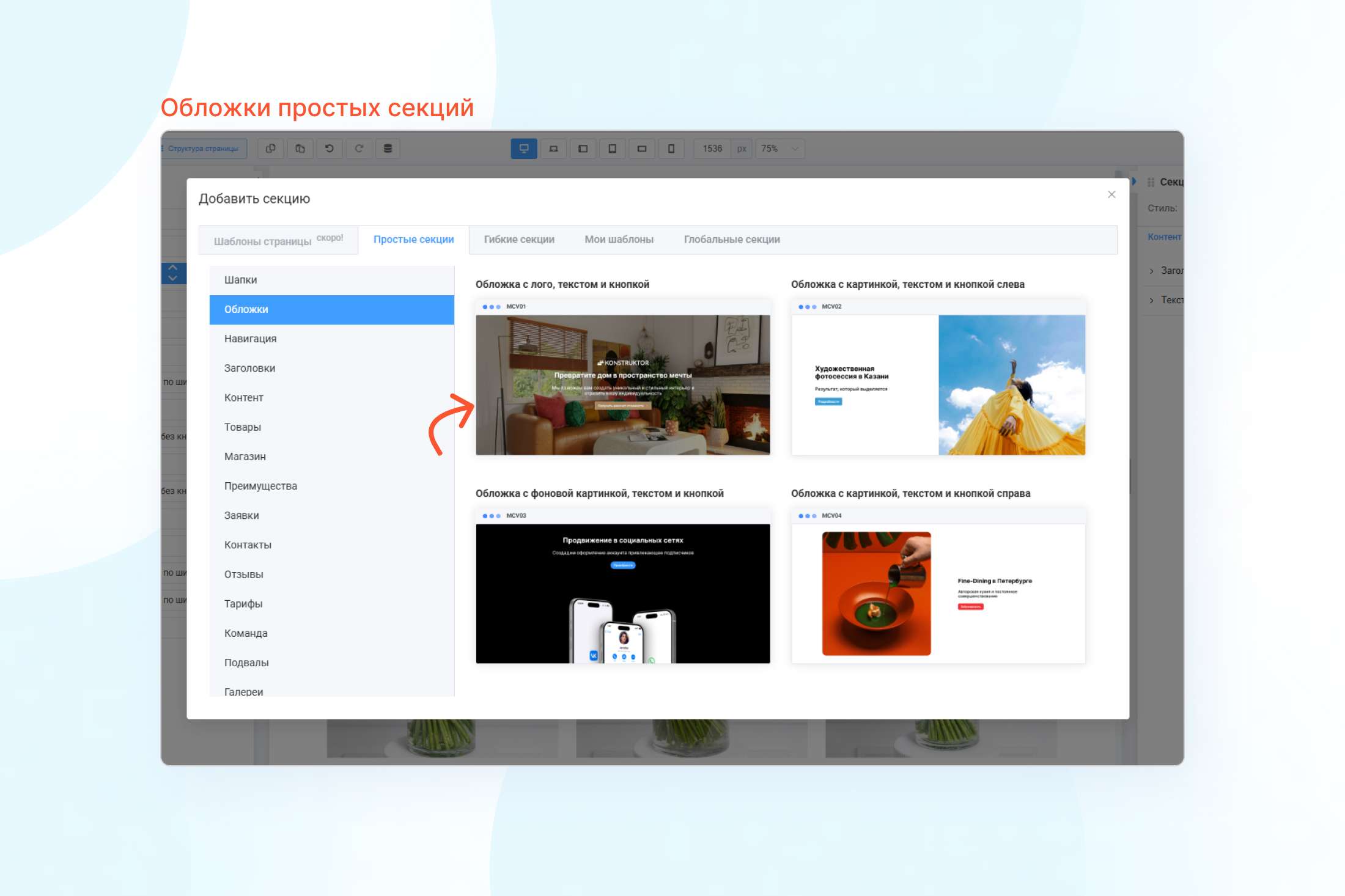Select Отзывы category
Viewport: 1345px width, 896px height.
331,575
